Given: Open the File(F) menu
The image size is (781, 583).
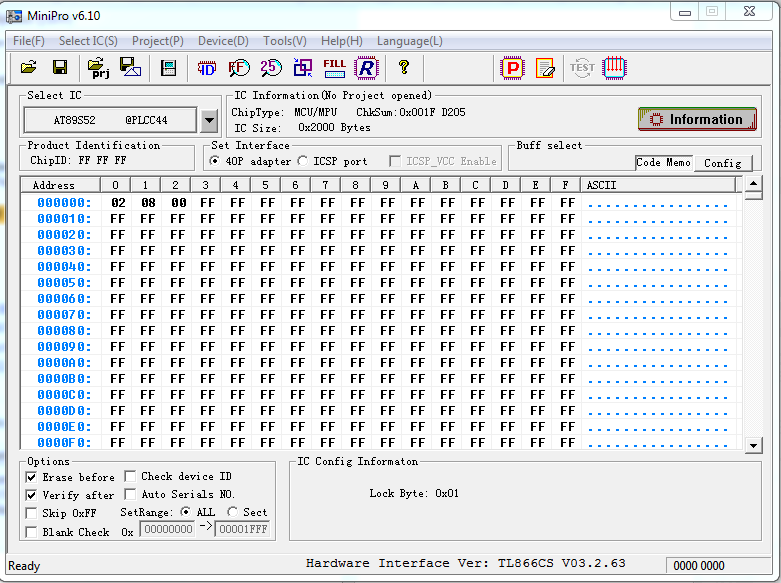Looking at the screenshot, I should [28, 41].
